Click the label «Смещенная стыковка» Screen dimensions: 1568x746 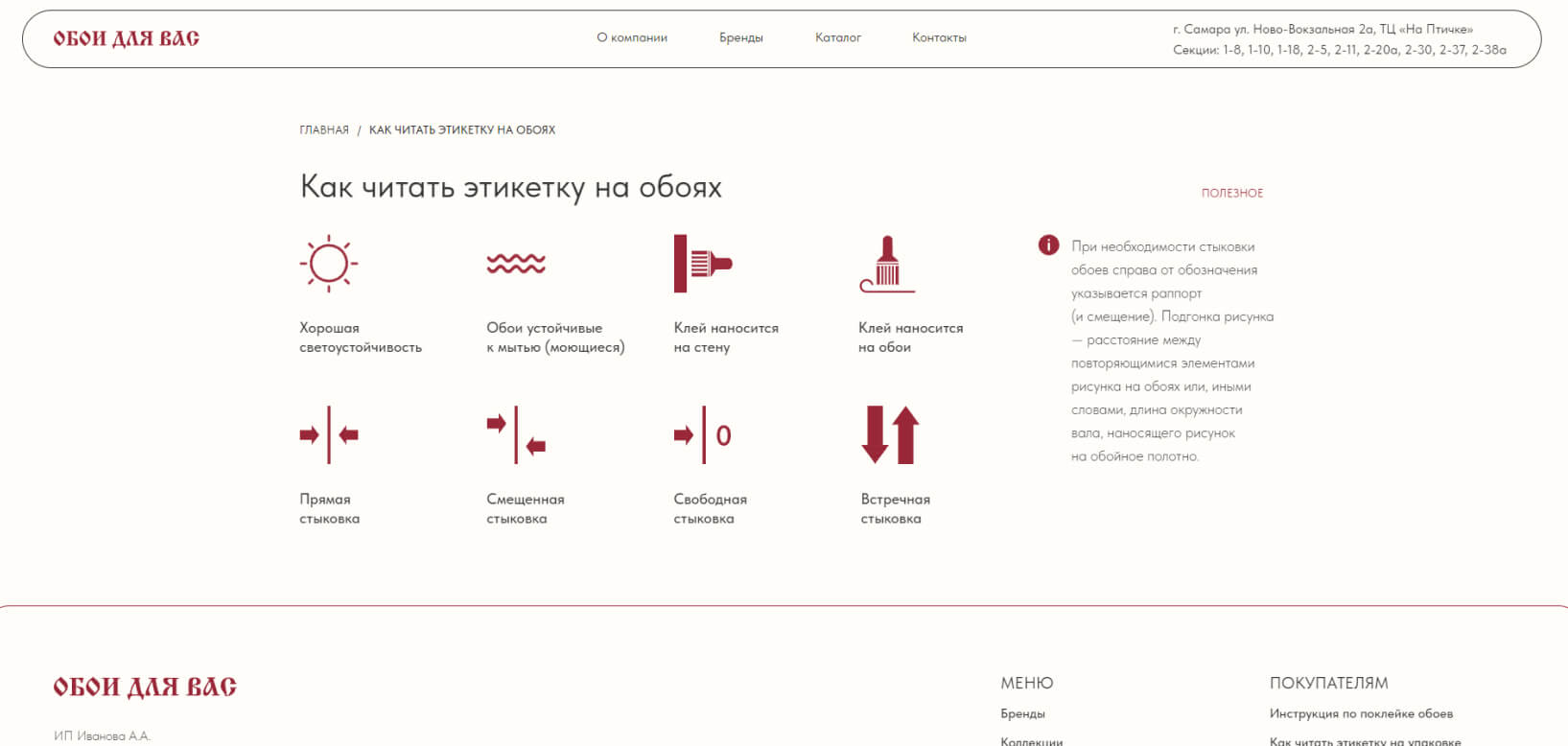526,509
